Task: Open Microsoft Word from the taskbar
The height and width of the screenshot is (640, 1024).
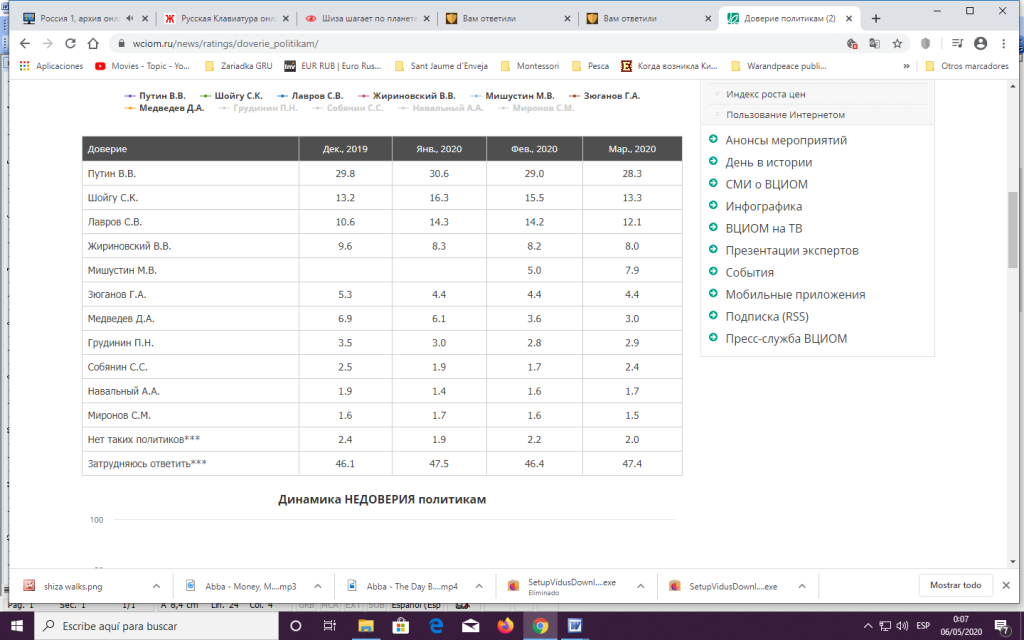Action: click(575, 625)
